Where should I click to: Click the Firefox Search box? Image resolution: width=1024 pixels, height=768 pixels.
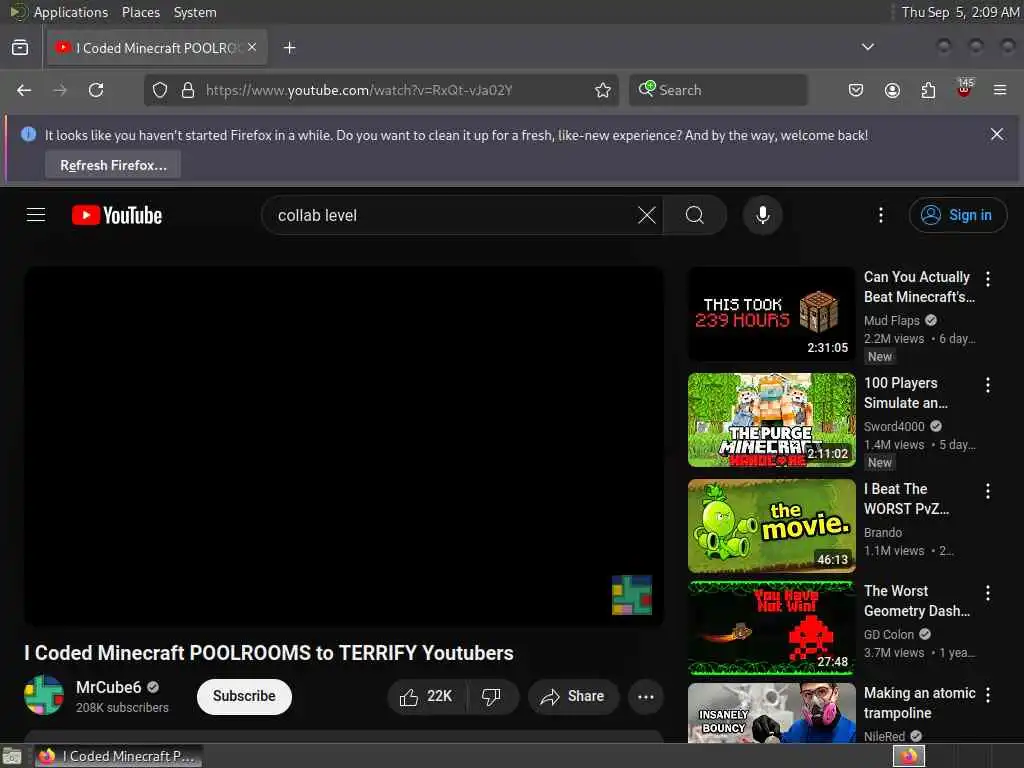coord(718,90)
